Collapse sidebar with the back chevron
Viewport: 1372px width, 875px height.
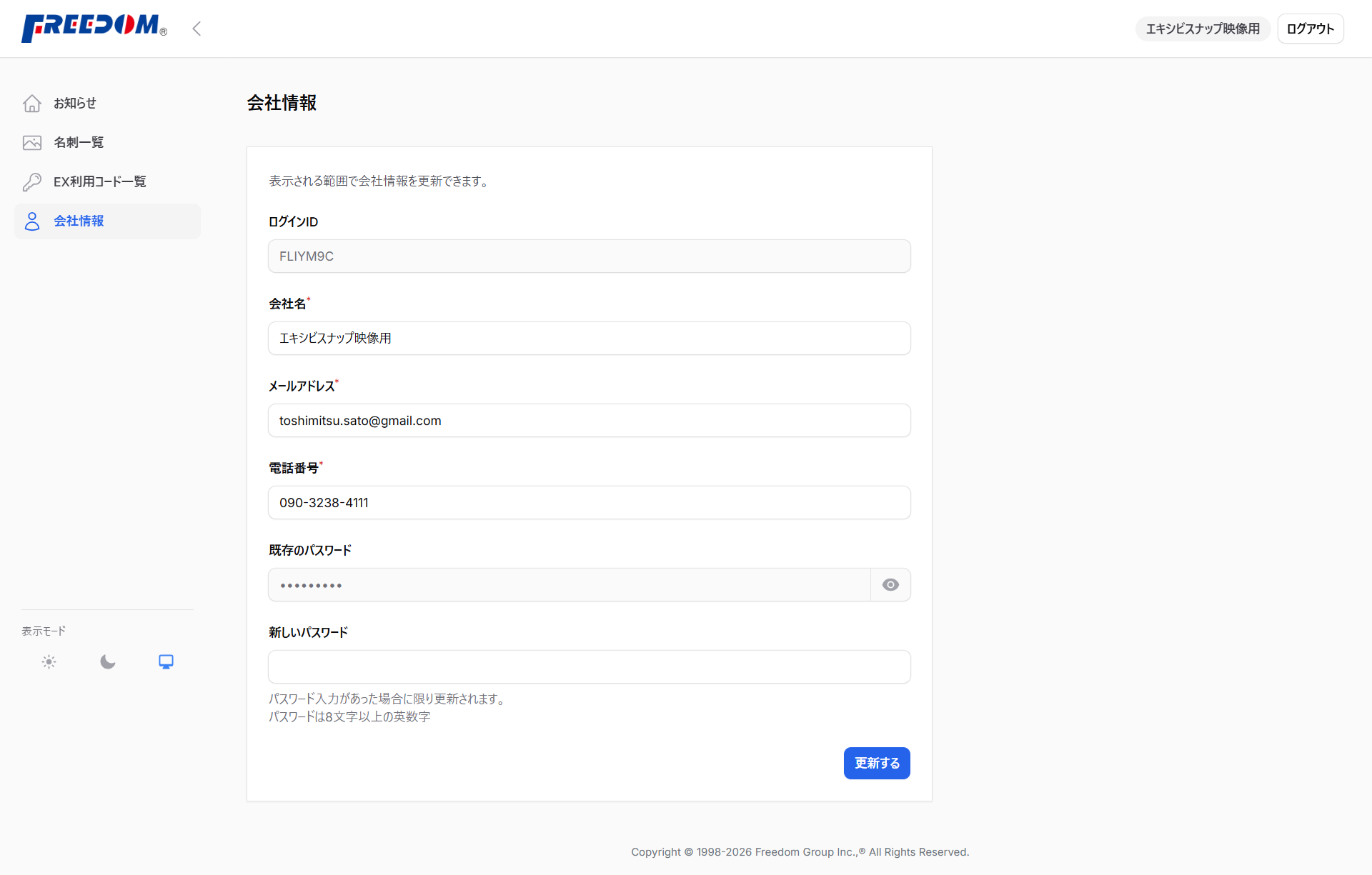tap(197, 29)
